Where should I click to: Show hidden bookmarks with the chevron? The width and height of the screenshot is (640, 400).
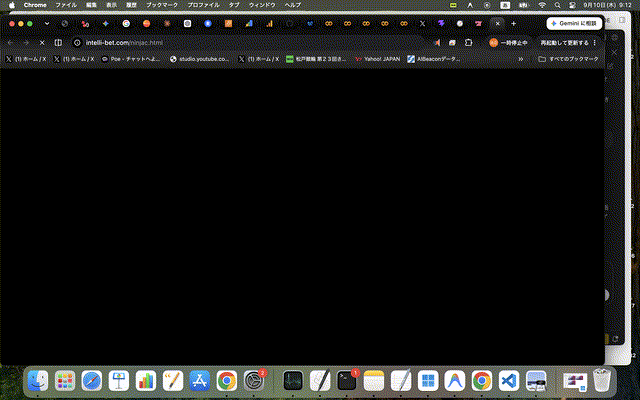[520, 59]
